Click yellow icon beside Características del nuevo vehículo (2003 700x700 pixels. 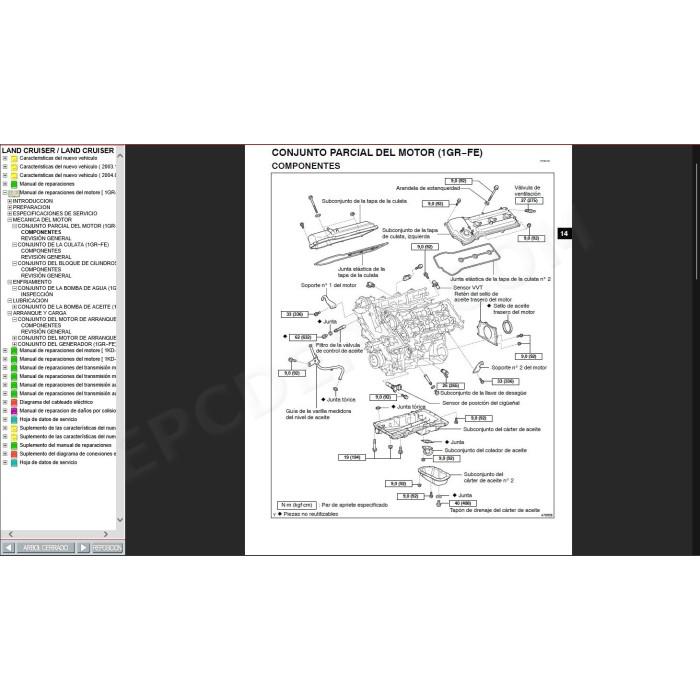click(14, 167)
